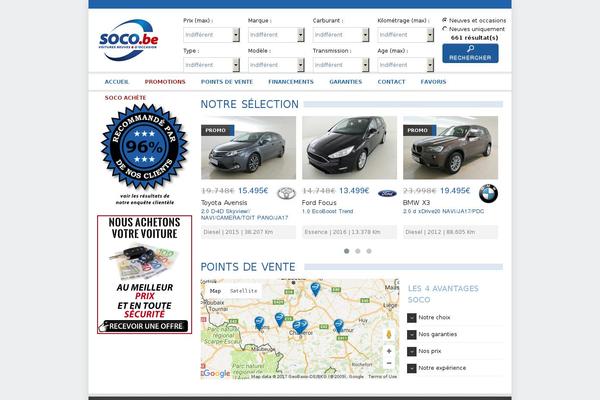Click the Nos garanties toggle icon
This screenshot has width=600, height=400.
click(x=412, y=335)
